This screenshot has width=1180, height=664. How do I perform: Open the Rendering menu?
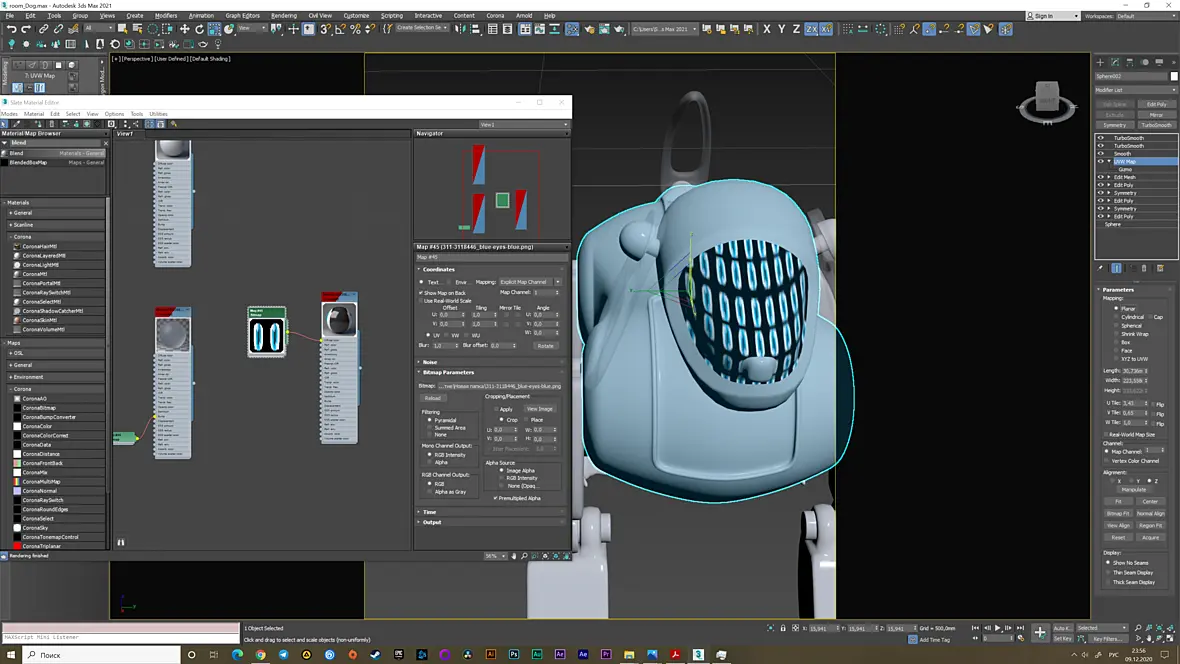point(284,16)
